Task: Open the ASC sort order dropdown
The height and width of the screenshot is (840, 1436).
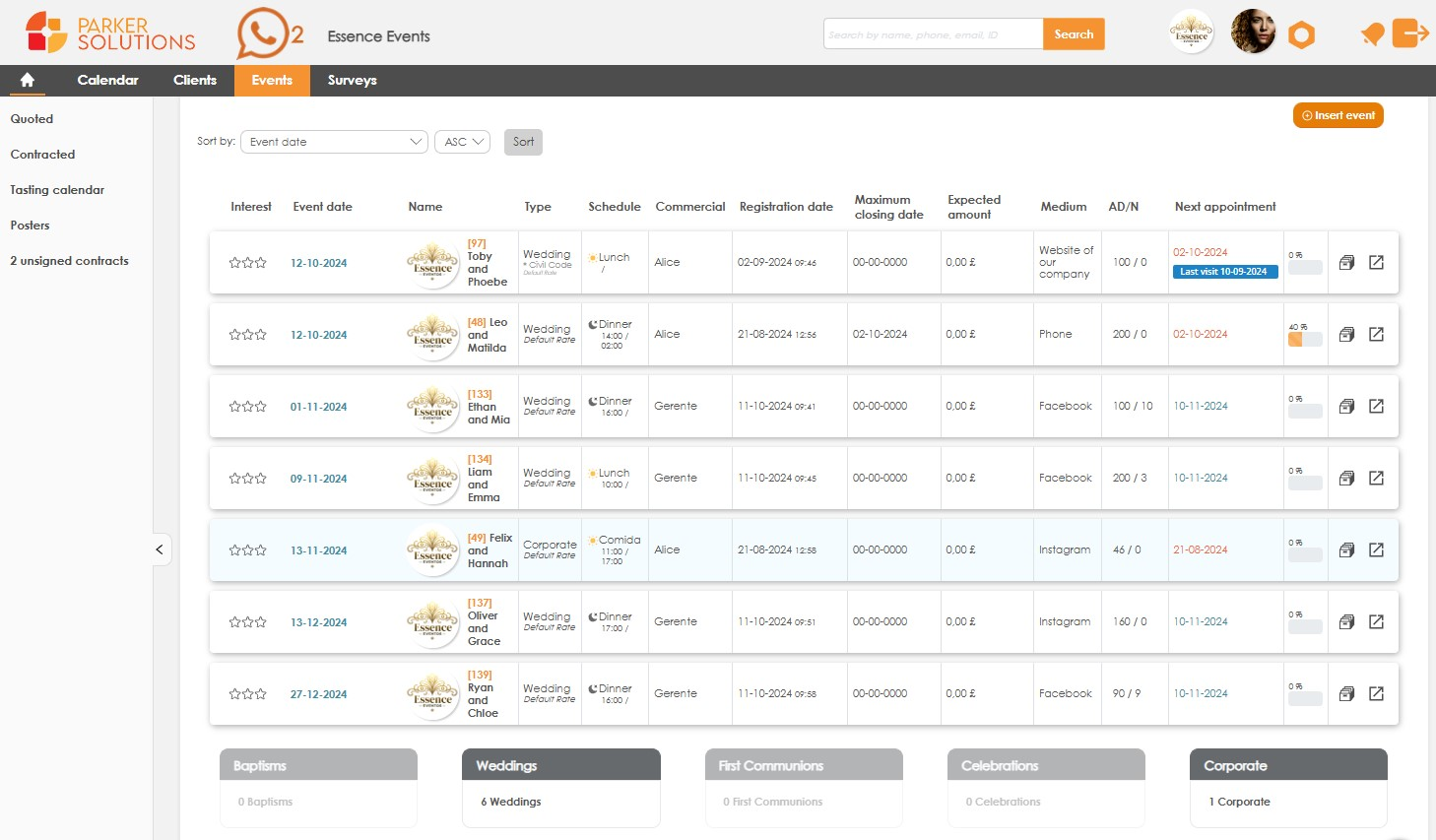Action: coord(462,141)
